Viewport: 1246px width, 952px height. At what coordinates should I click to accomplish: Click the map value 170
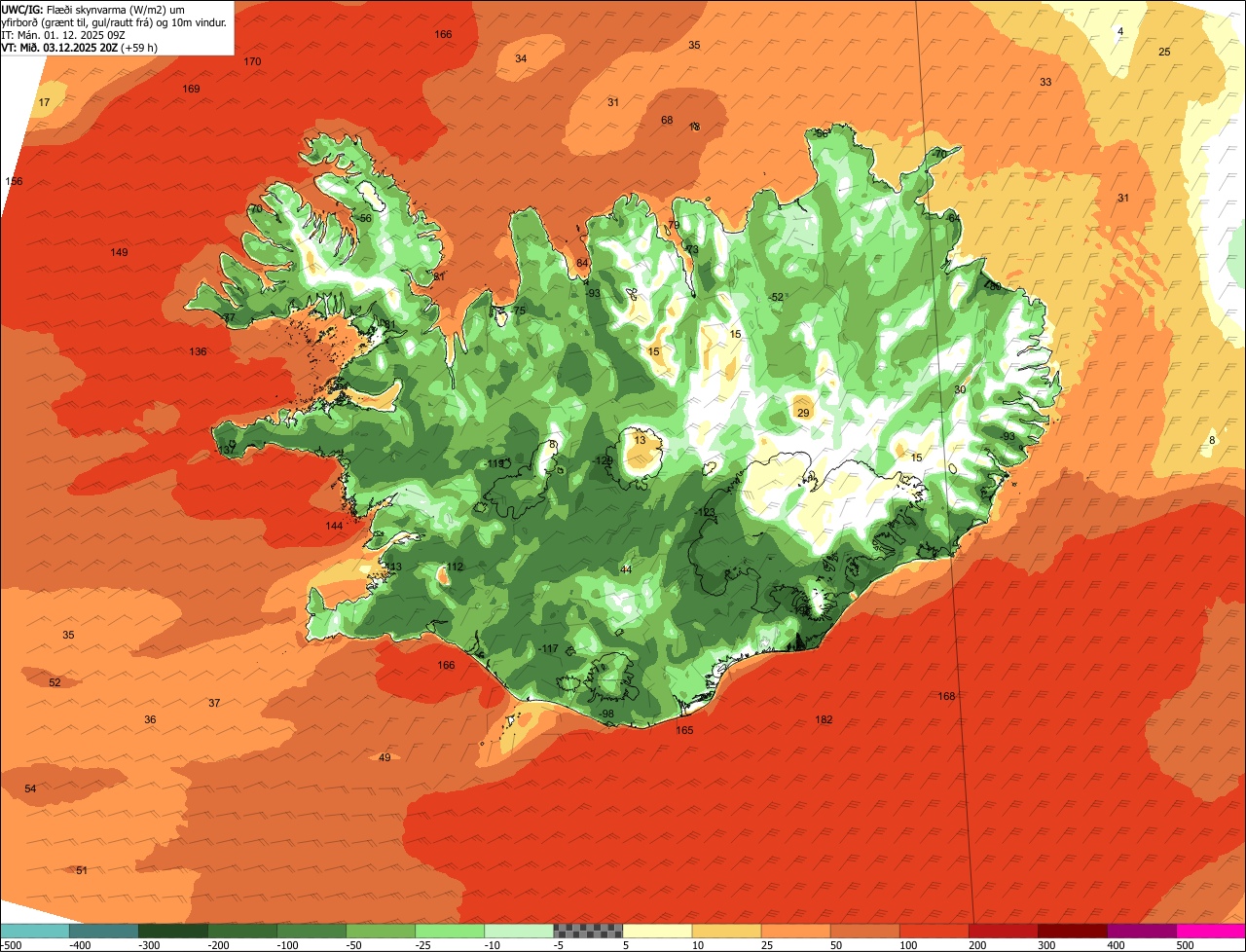(x=252, y=61)
